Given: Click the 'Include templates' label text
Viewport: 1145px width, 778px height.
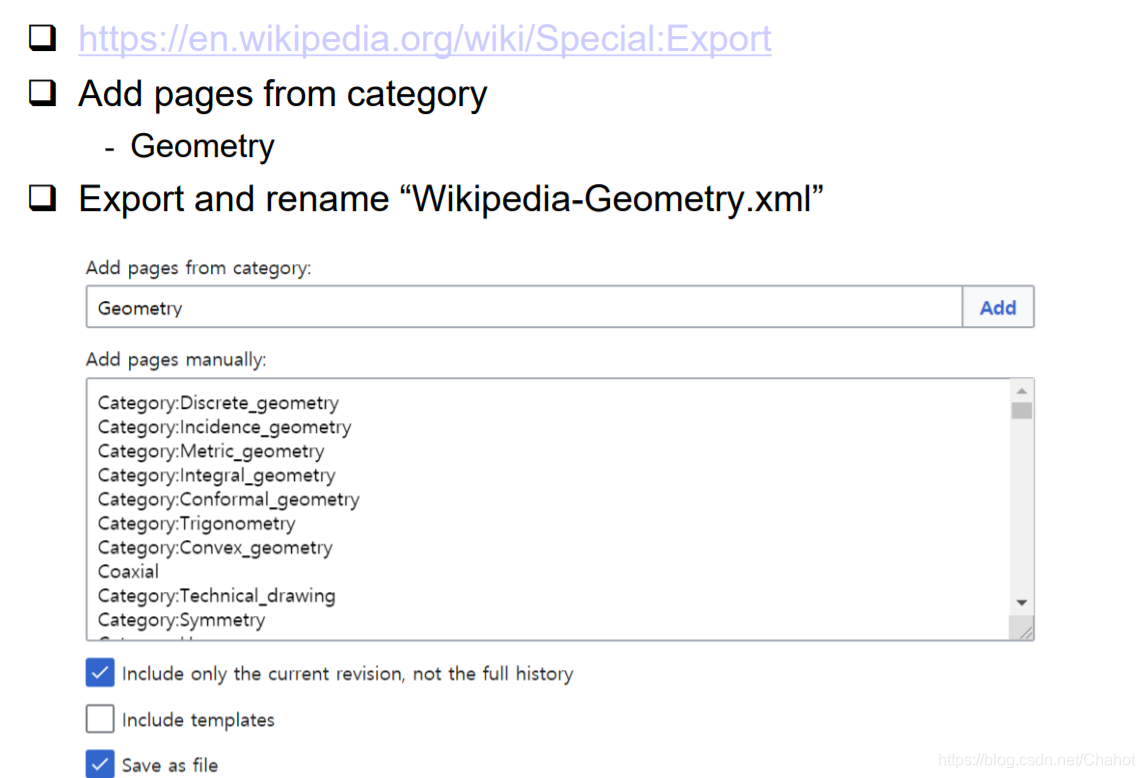Looking at the screenshot, I should [x=198, y=720].
